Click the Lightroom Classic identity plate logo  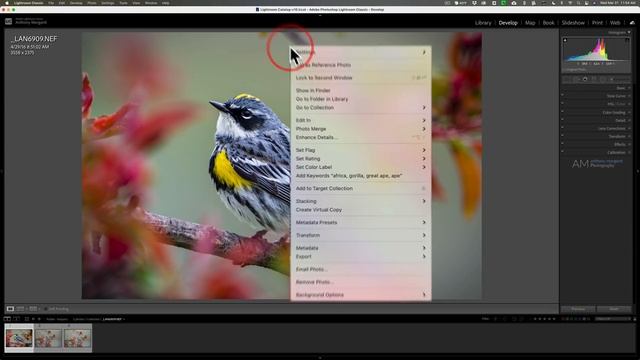pyautogui.click(x=8, y=21)
